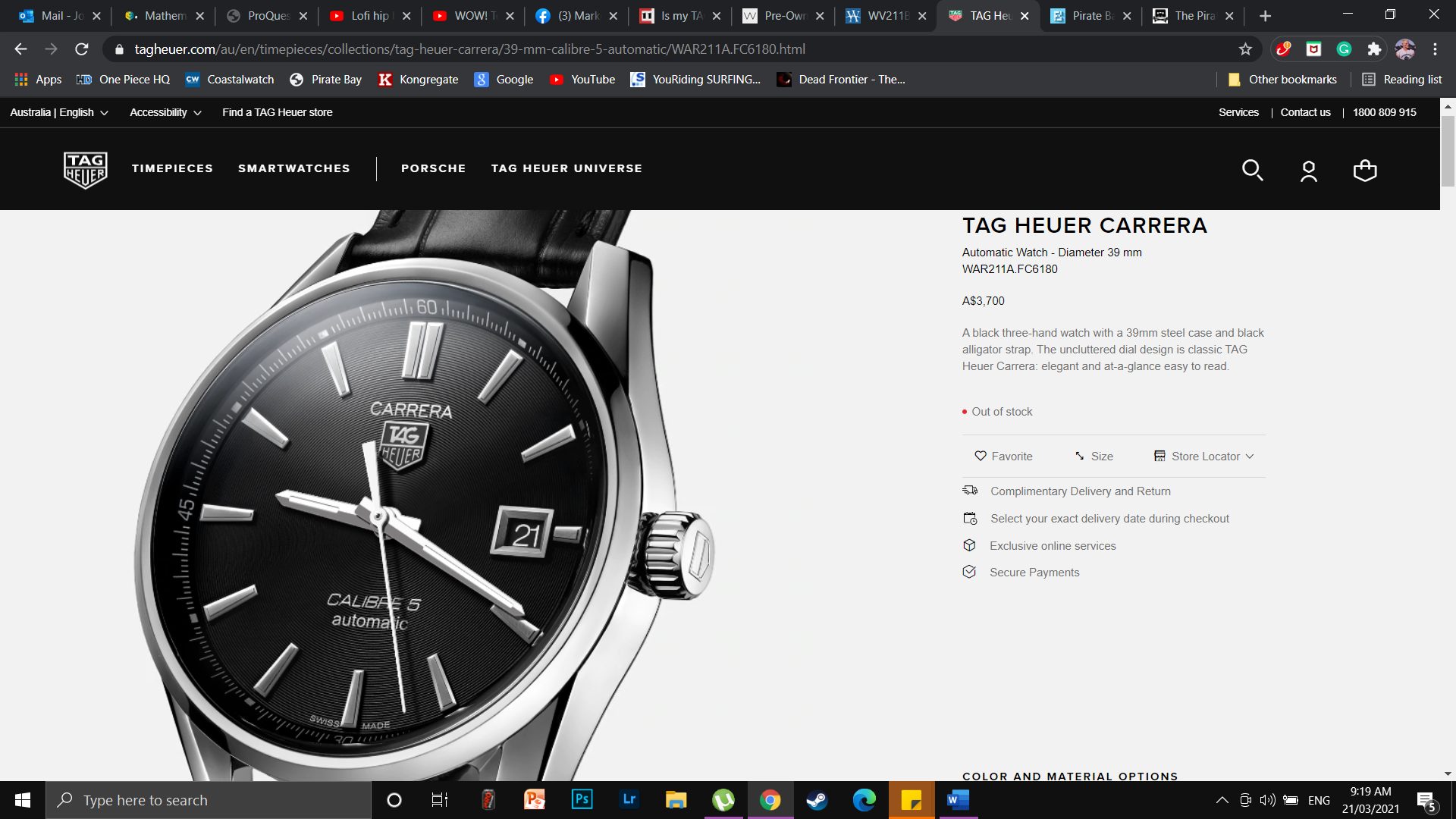Open the Contact us link

click(1305, 112)
